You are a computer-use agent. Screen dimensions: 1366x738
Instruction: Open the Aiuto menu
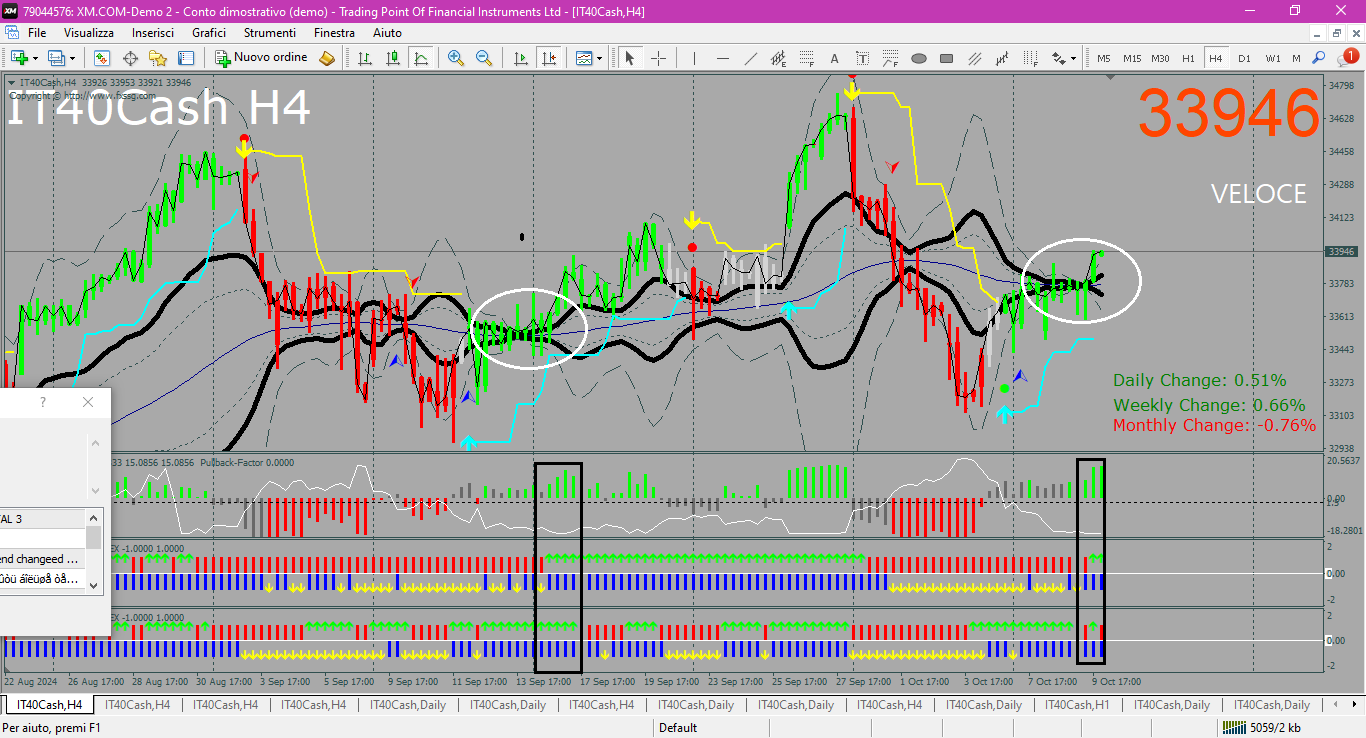(x=387, y=33)
